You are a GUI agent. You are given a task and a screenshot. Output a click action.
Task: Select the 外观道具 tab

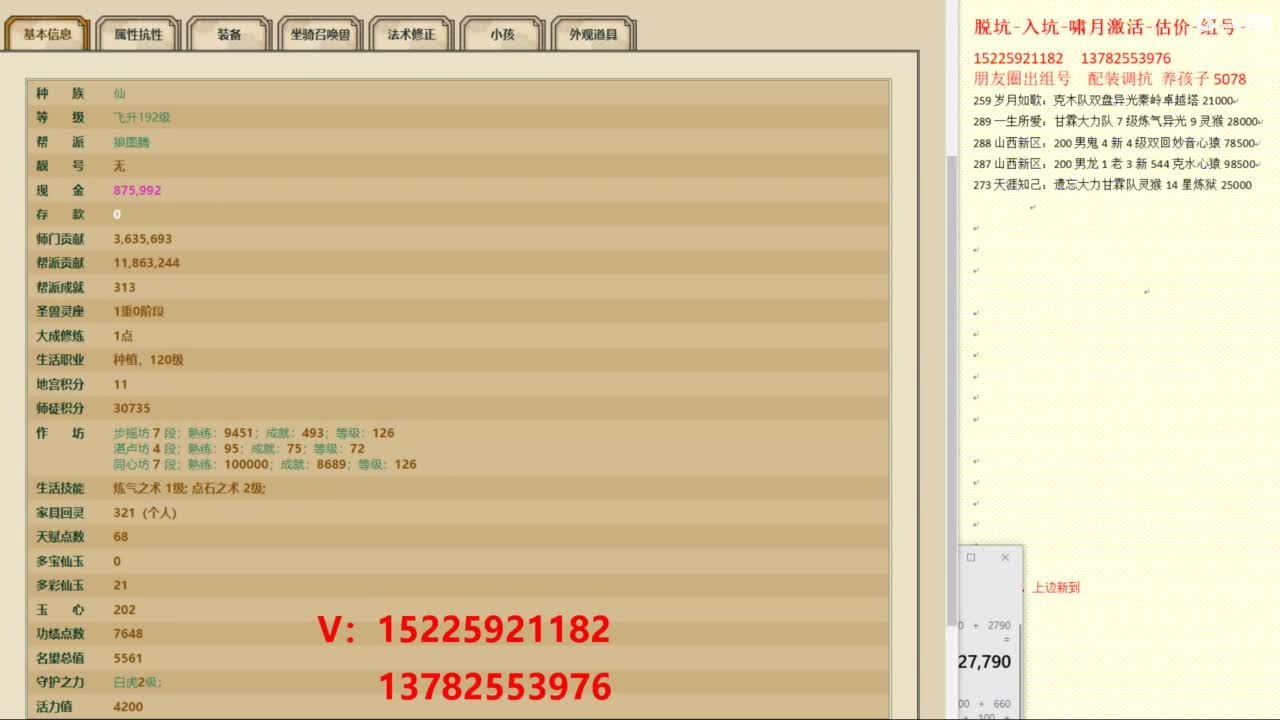593,34
